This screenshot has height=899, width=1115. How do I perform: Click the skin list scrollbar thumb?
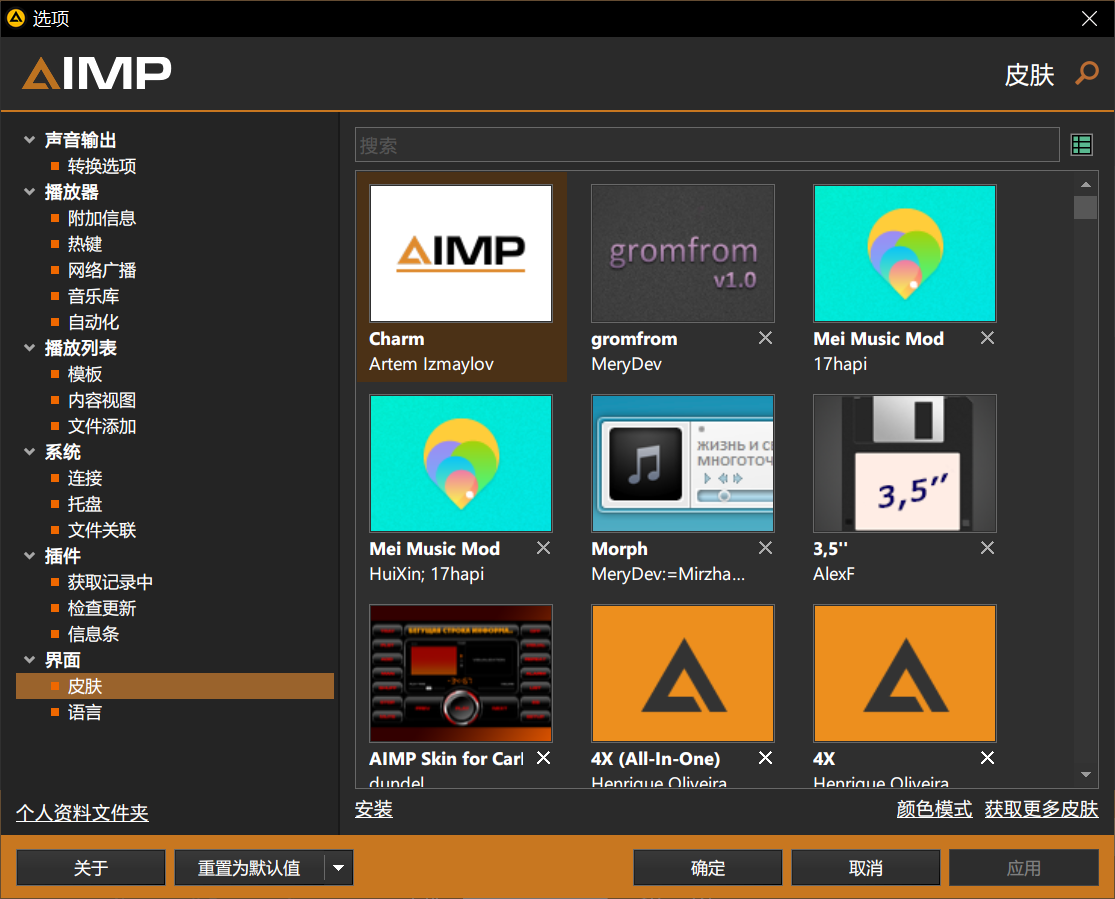(x=1085, y=208)
